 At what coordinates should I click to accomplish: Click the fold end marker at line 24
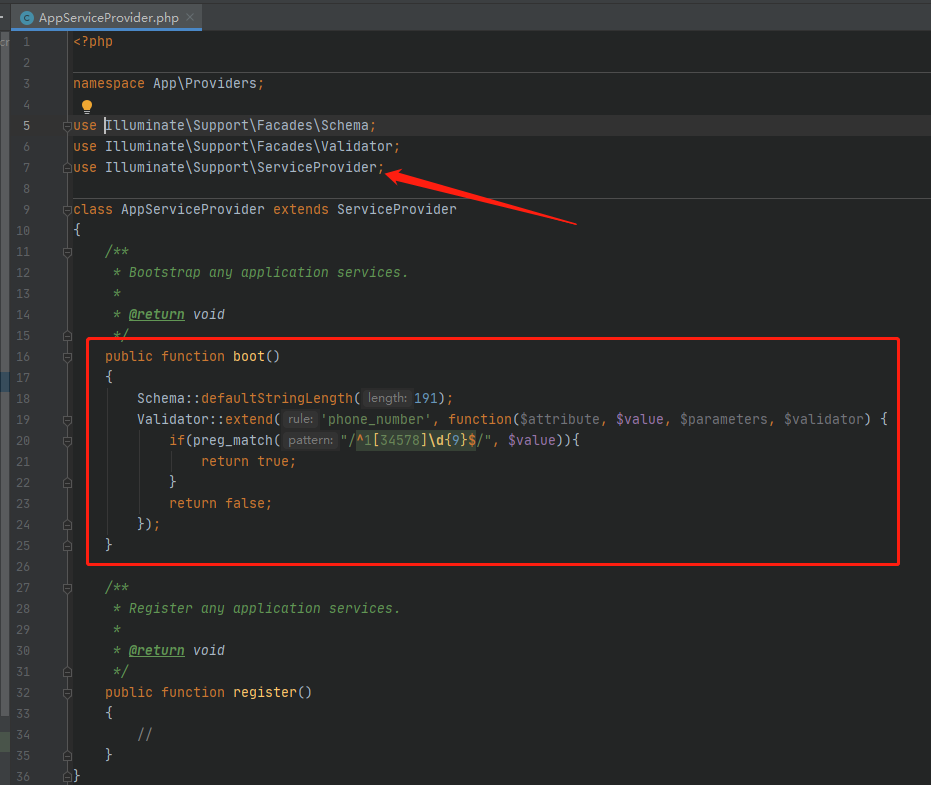pos(67,525)
